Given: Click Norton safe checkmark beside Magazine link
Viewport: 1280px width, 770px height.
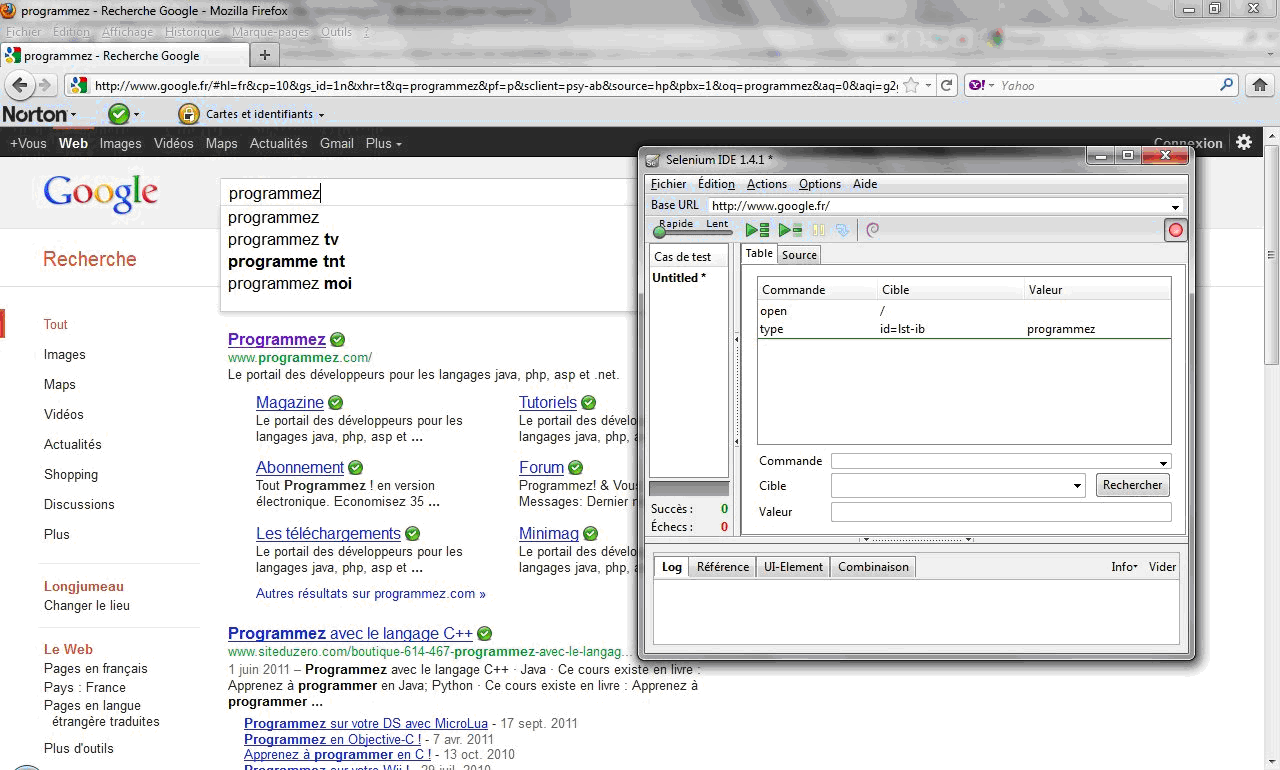Looking at the screenshot, I should (335, 403).
